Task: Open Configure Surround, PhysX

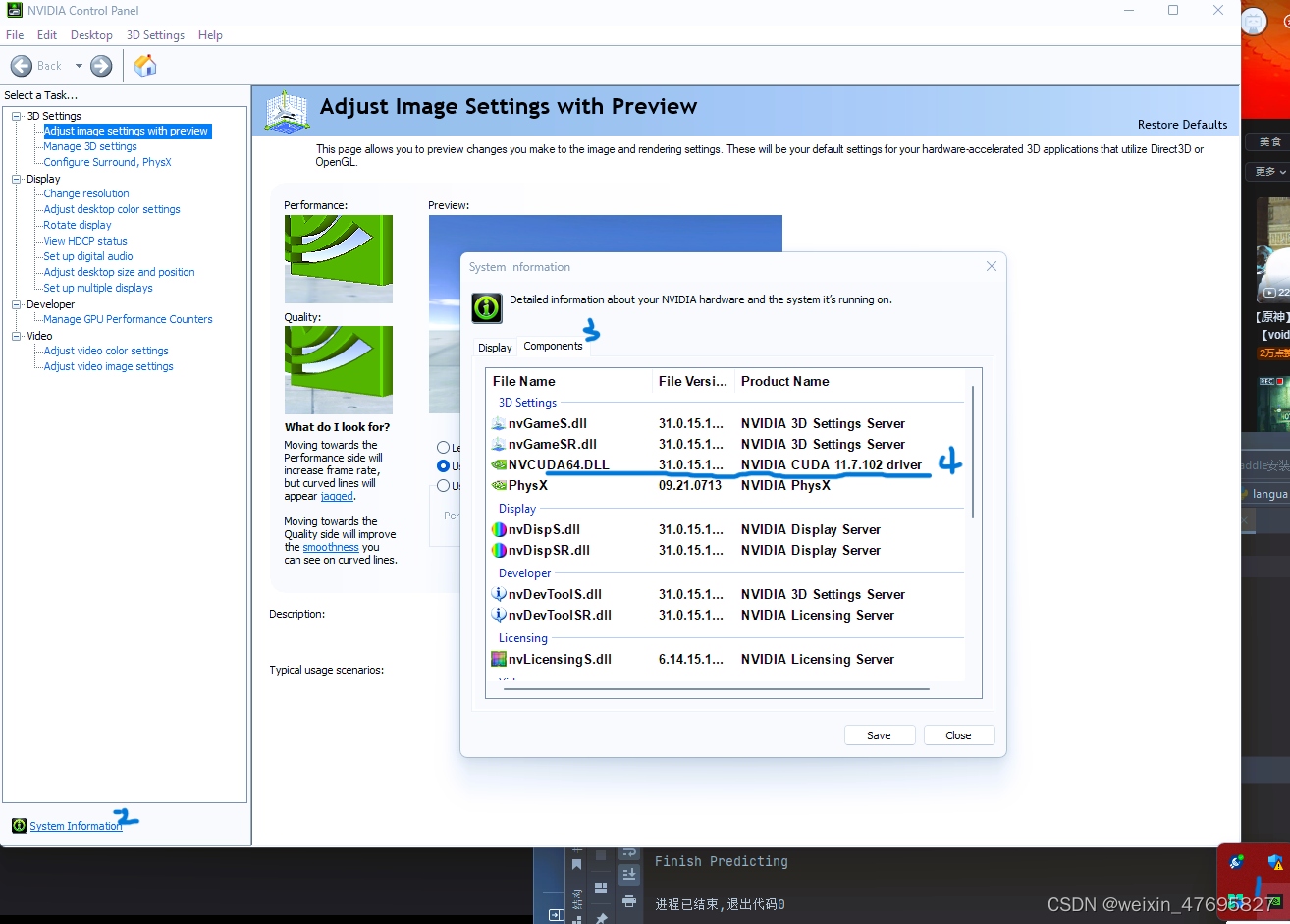Action: [x=107, y=162]
